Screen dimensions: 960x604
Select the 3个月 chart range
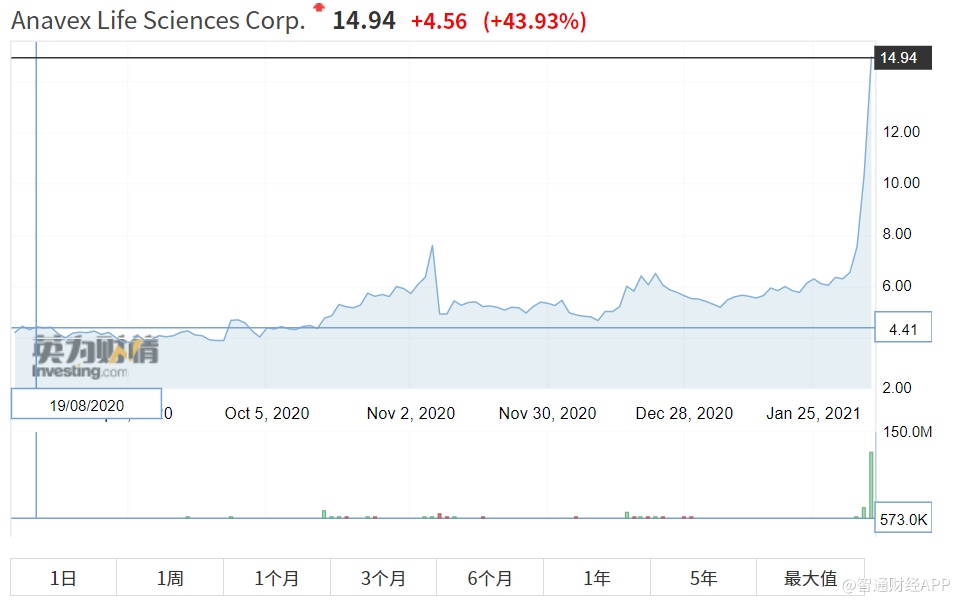pos(383,577)
